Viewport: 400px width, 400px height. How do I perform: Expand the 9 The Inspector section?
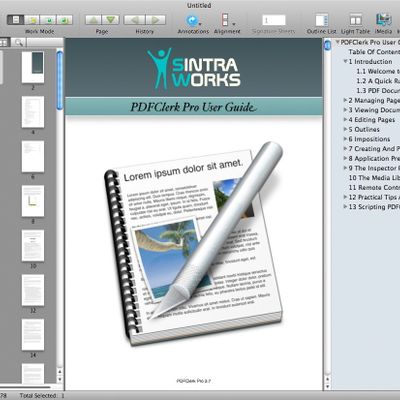(345, 168)
